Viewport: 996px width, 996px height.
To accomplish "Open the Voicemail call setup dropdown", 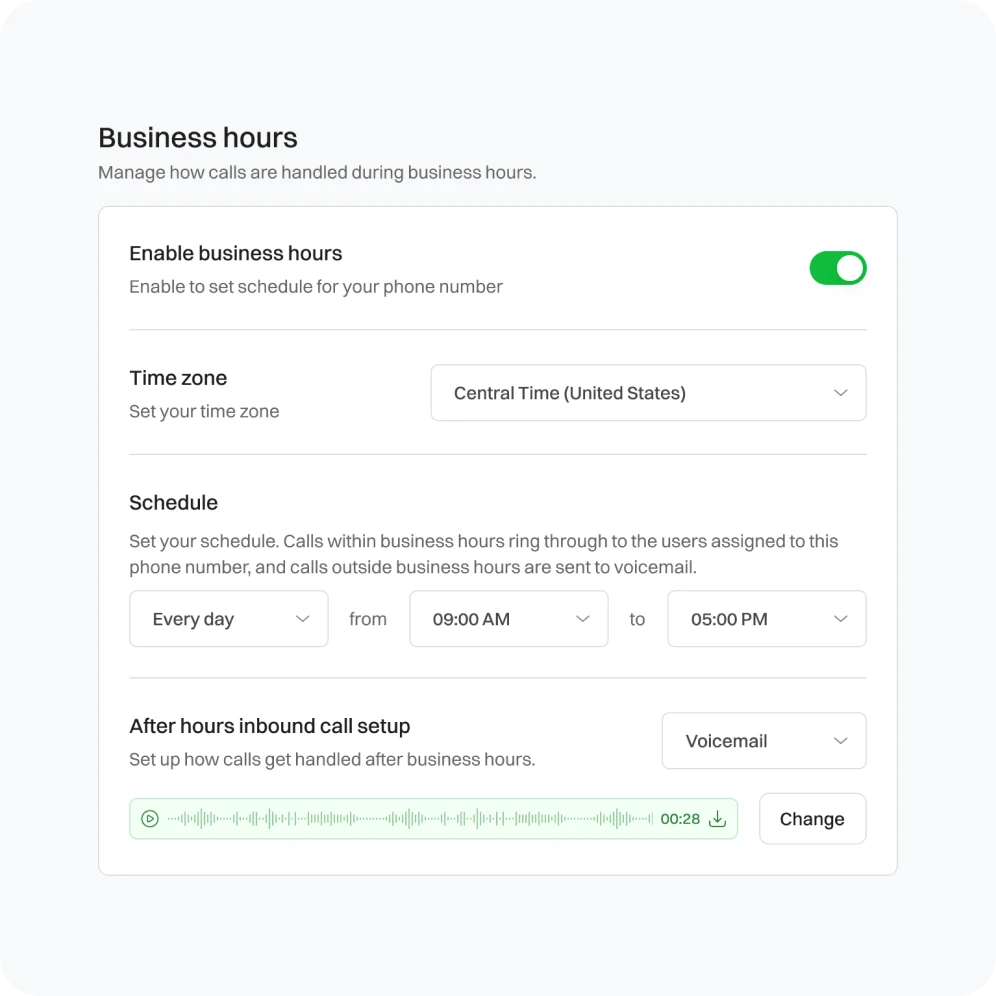I will pyautogui.click(x=763, y=741).
